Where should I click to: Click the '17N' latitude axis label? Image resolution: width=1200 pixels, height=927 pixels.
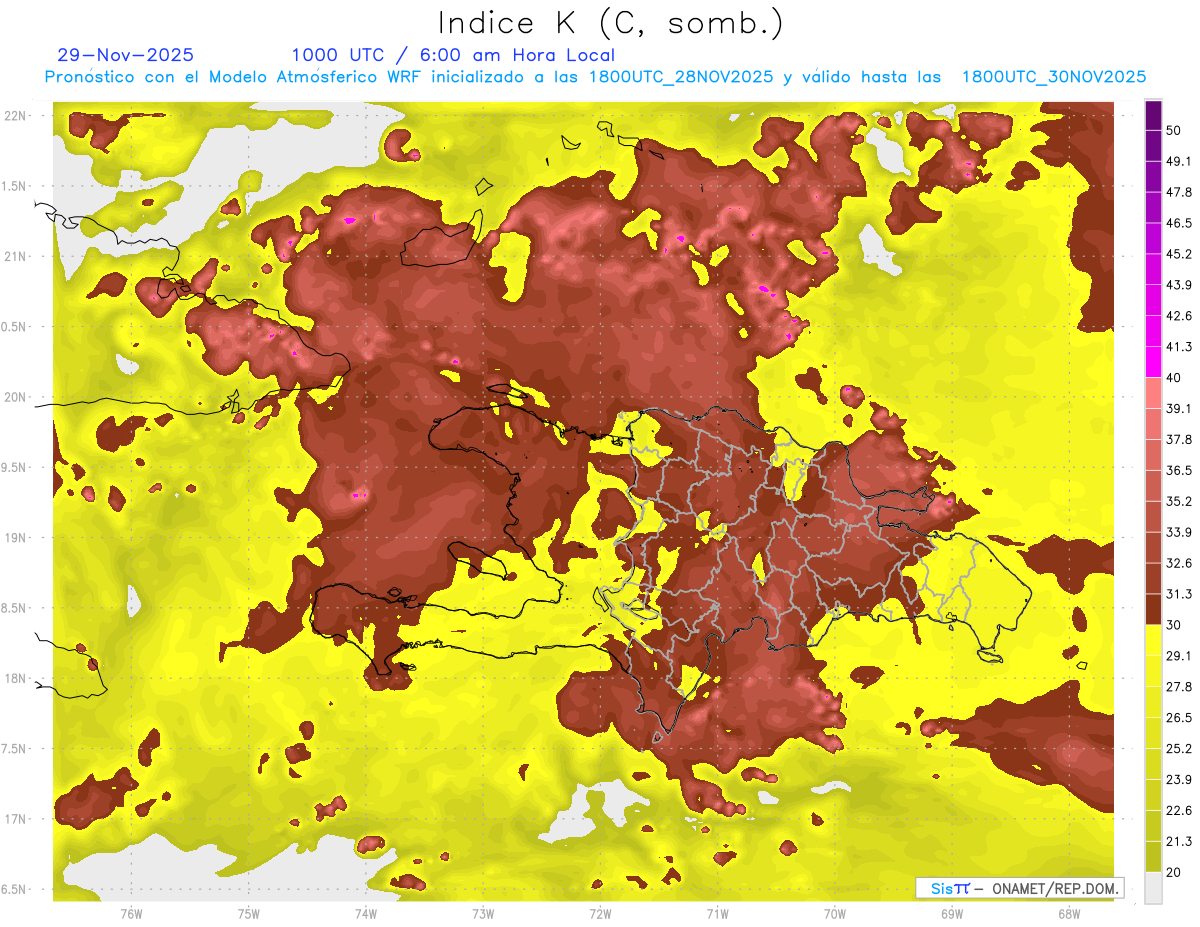coord(15,819)
